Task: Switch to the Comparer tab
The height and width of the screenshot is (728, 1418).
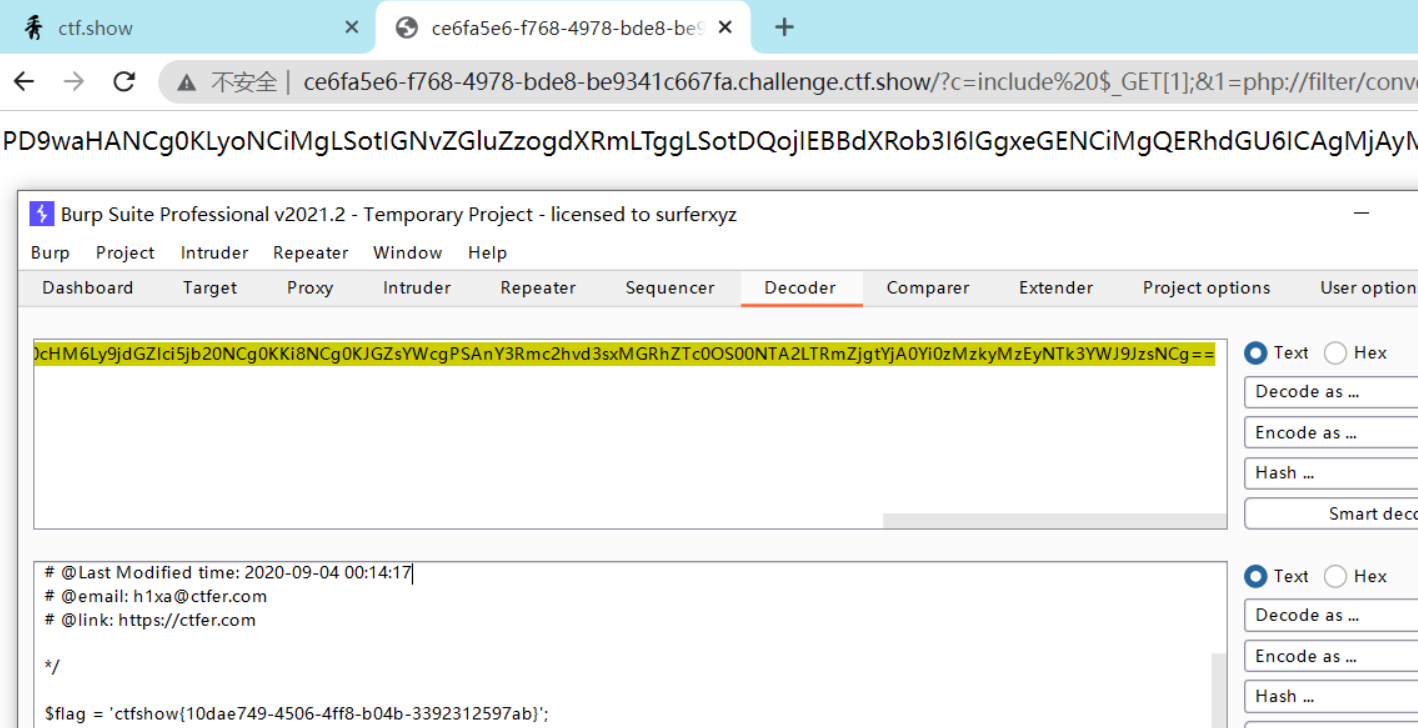Action: 928,288
